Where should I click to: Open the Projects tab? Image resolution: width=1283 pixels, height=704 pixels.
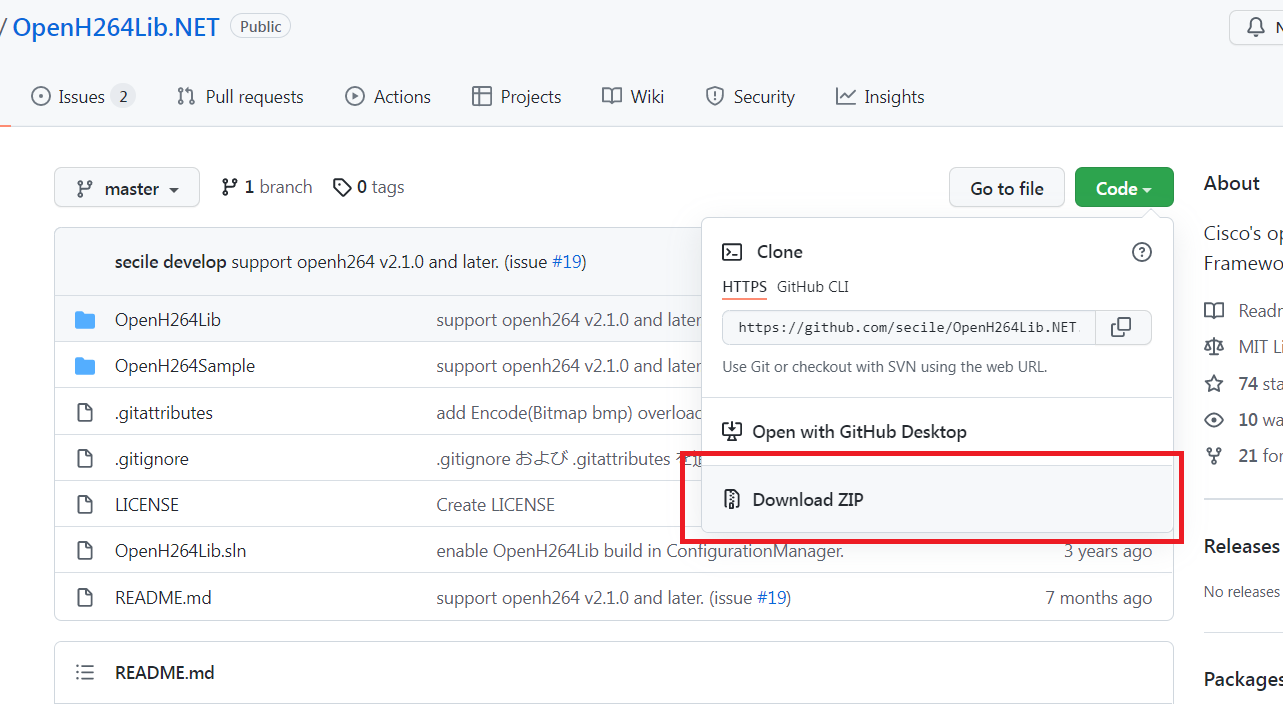tap(516, 97)
